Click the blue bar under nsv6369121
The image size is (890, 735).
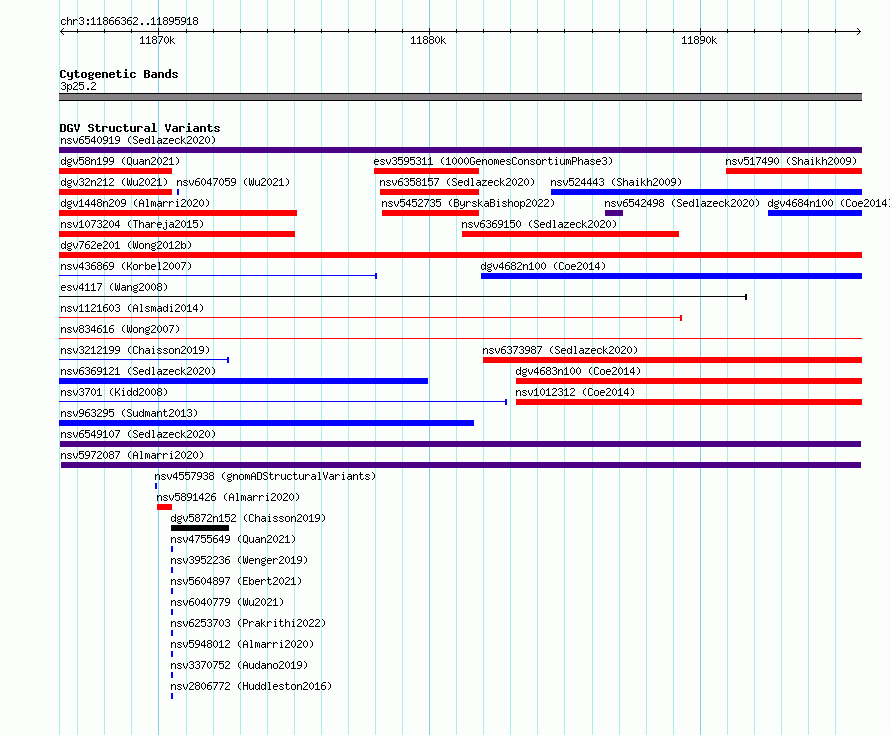(x=244, y=381)
